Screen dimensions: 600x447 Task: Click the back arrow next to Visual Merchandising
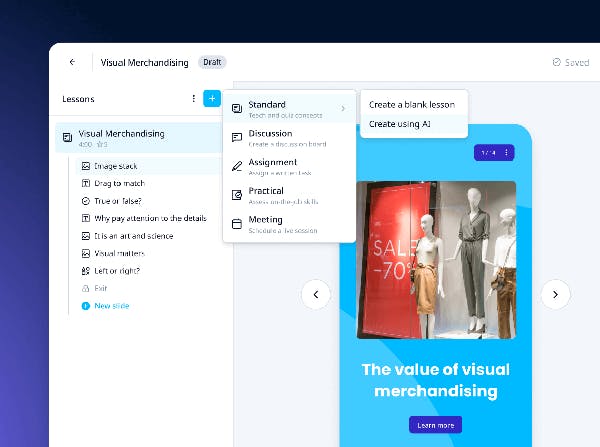click(x=72, y=62)
